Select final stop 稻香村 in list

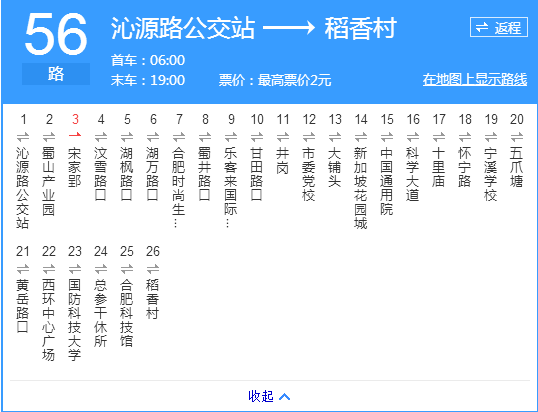[x=153, y=299]
